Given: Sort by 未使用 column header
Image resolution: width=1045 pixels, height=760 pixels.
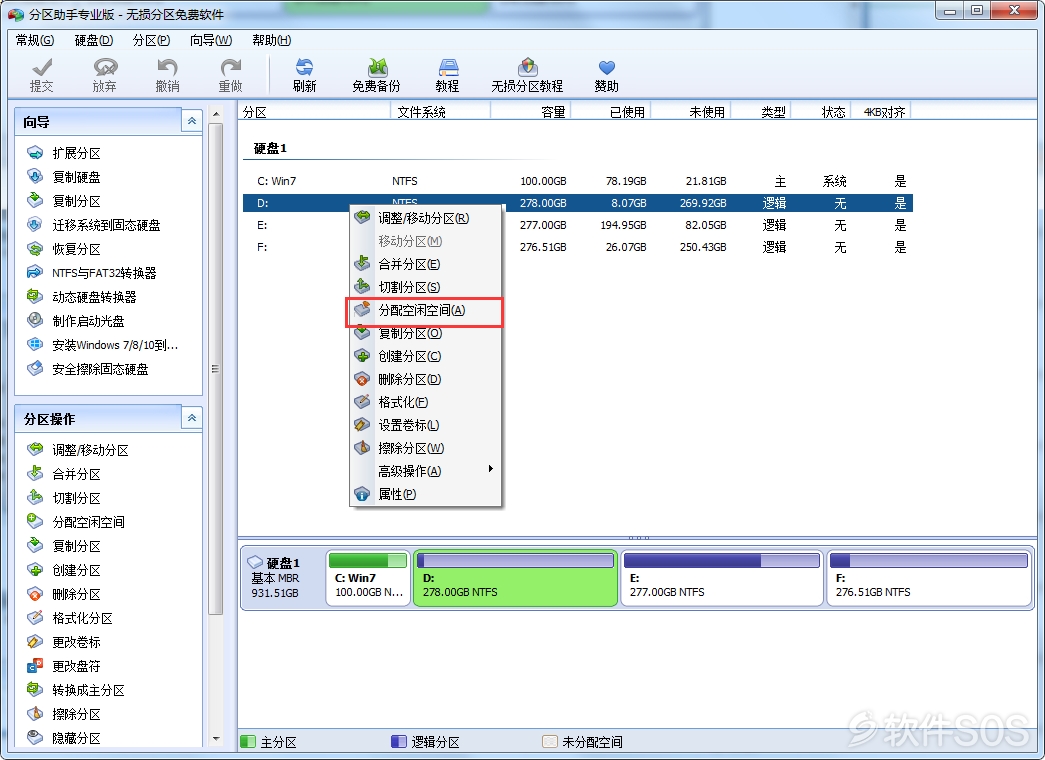Looking at the screenshot, I should click(690, 112).
